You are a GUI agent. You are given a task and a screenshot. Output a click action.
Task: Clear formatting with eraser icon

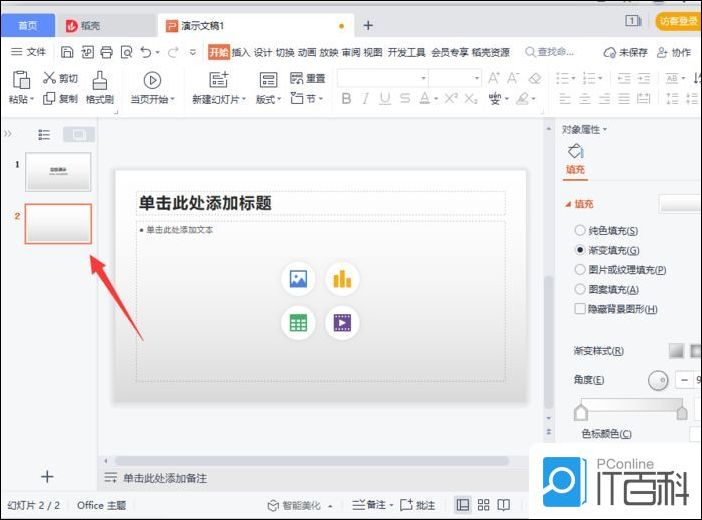[535, 79]
